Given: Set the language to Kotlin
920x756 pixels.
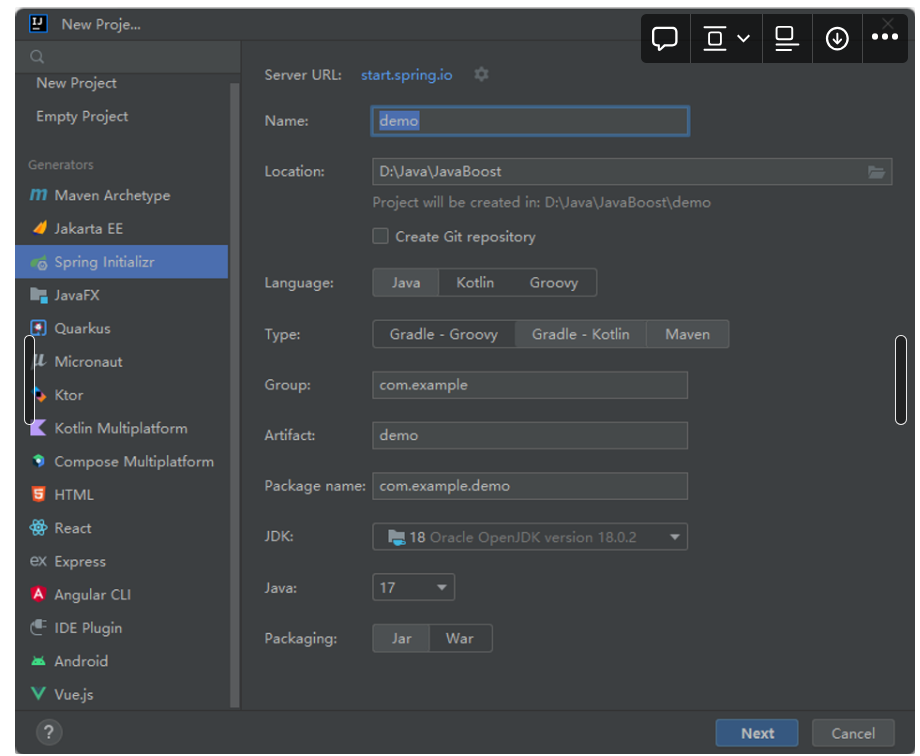Looking at the screenshot, I should (x=475, y=283).
